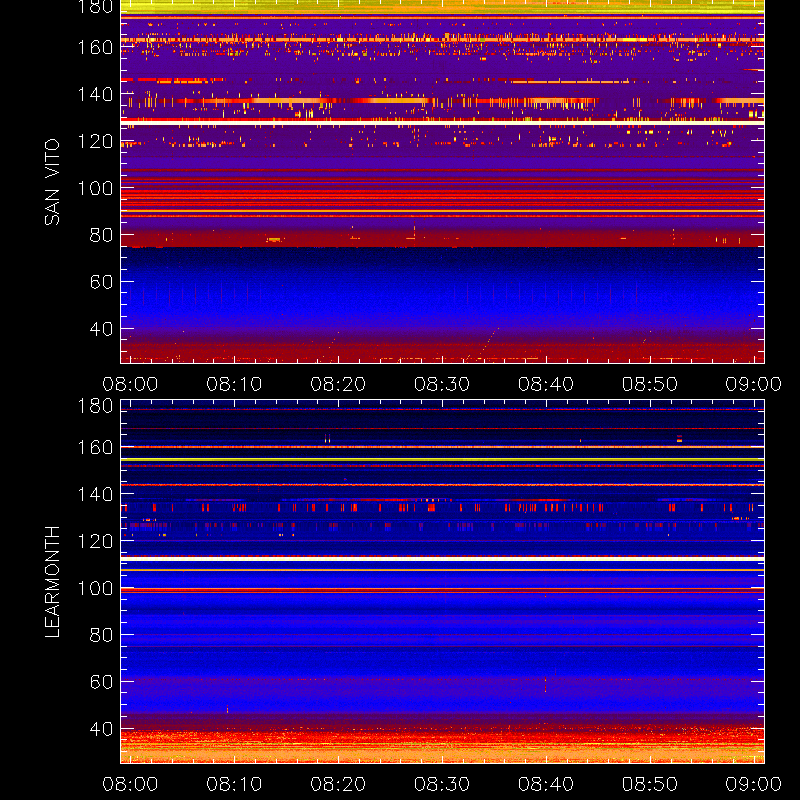This screenshot has height=800, width=800.
Task: Select the 140 frequency label on San Vito axis
Action: tap(95, 94)
